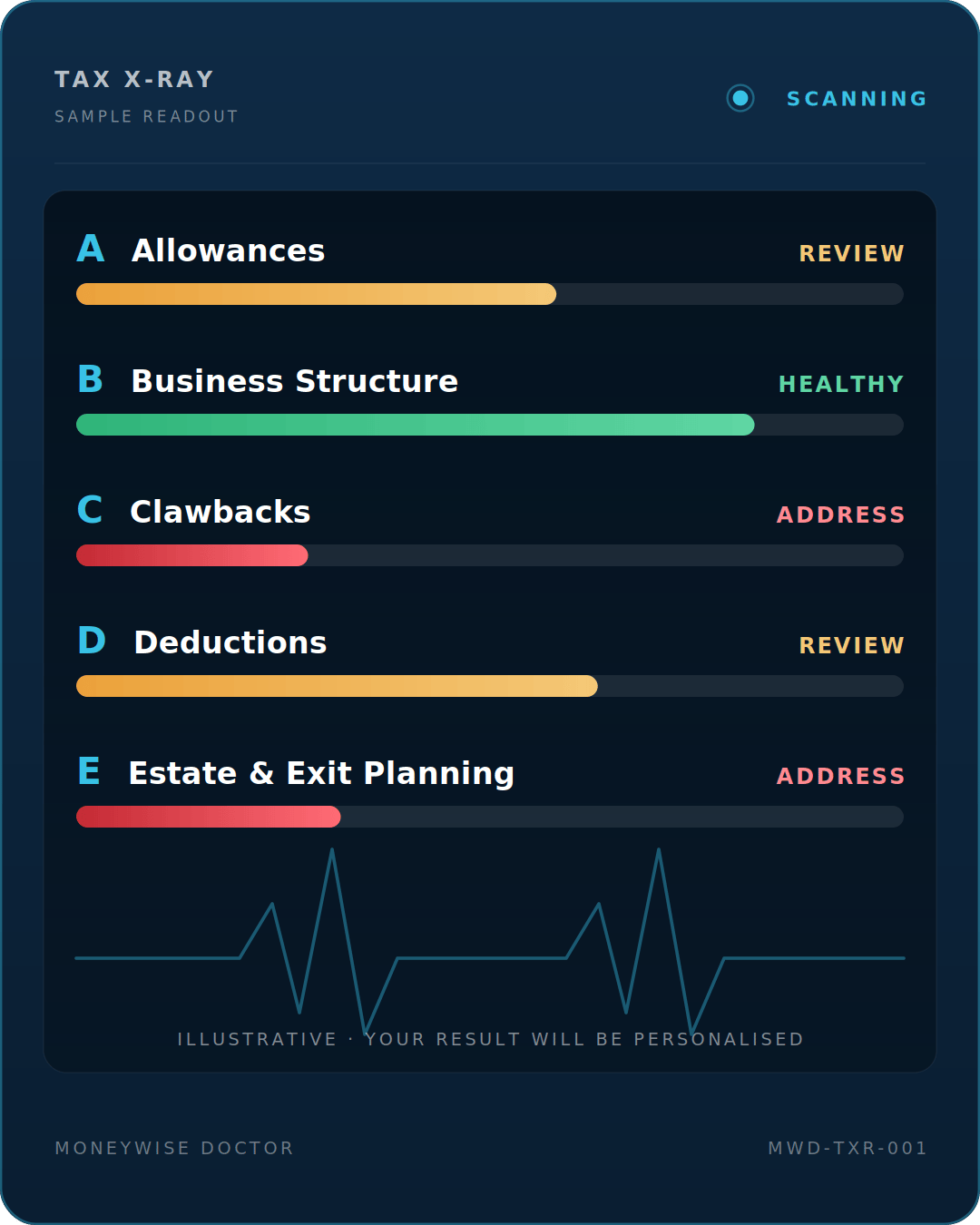The width and height of the screenshot is (980, 1225).
Task: Click the letter E category icon
Action: pos(89,771)
